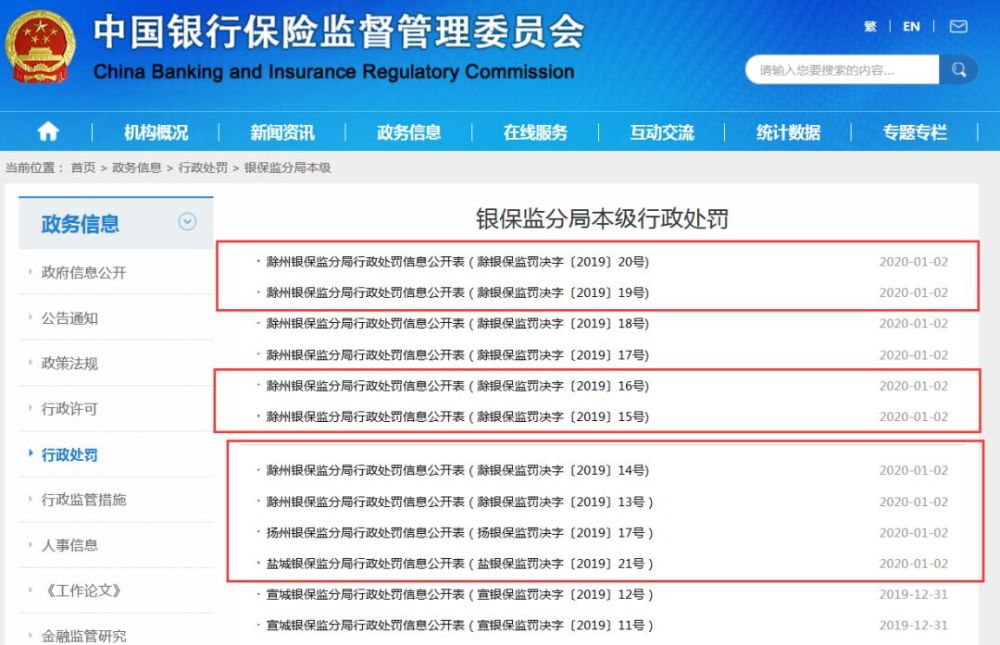Click the national emblem logo
The width and height of the screenshot is (1000, 645).
click(x=40, y=47)
